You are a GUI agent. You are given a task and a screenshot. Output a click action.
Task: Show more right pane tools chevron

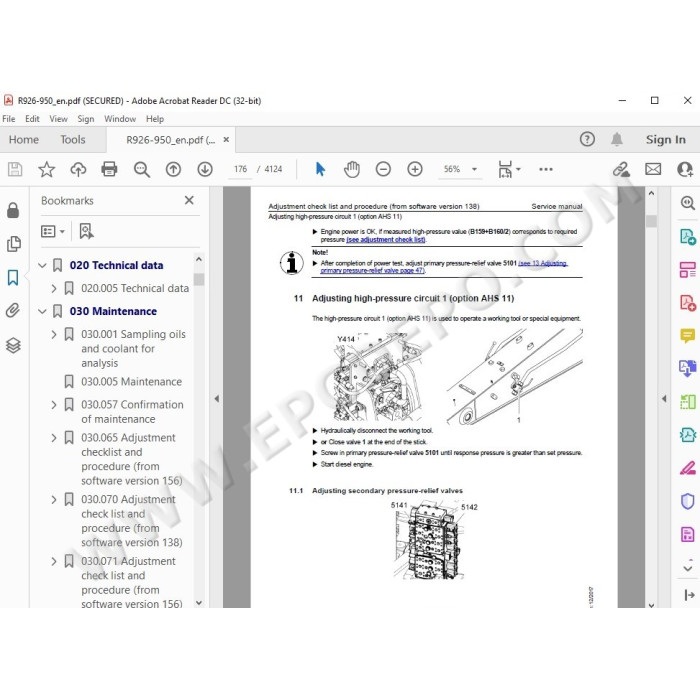(688, 568)
